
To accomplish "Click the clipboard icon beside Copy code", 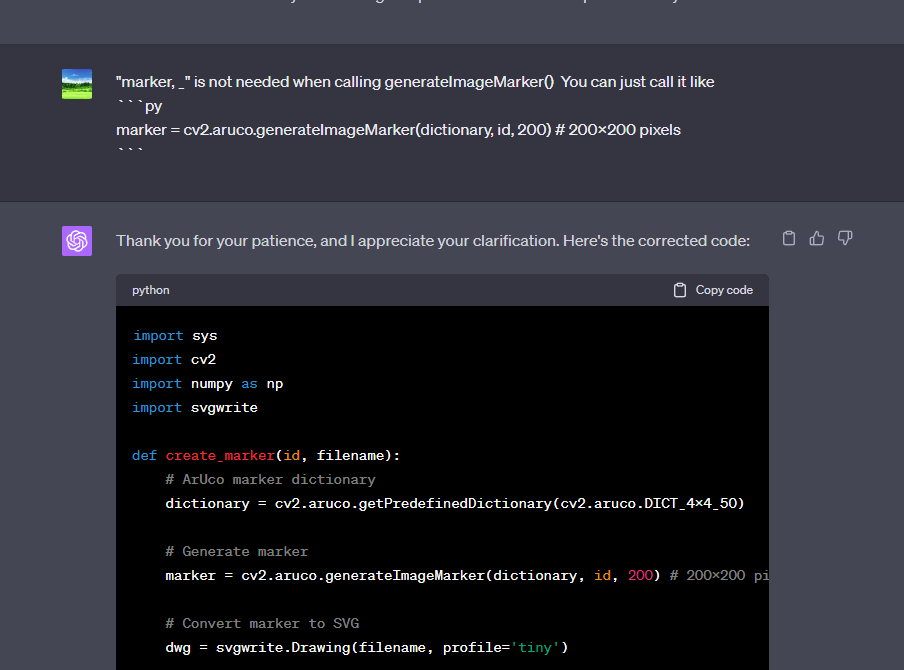I will (x=680, y=290).
